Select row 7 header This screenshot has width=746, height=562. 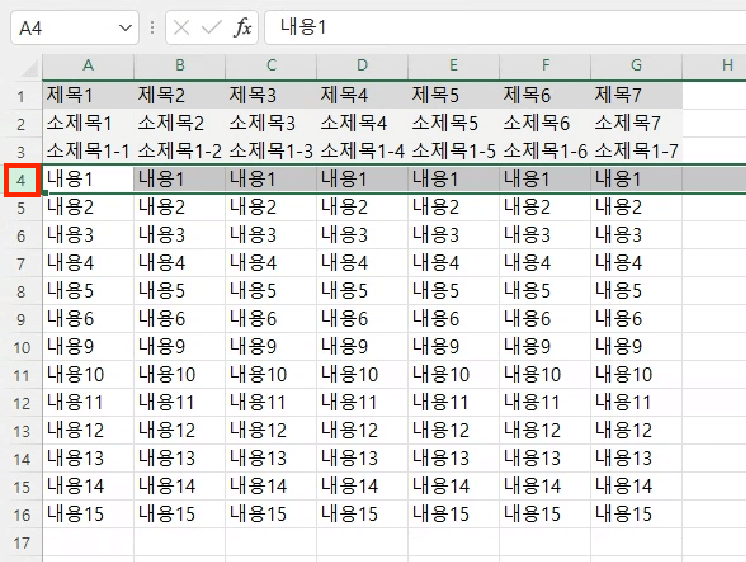click(x=21, y=263)
